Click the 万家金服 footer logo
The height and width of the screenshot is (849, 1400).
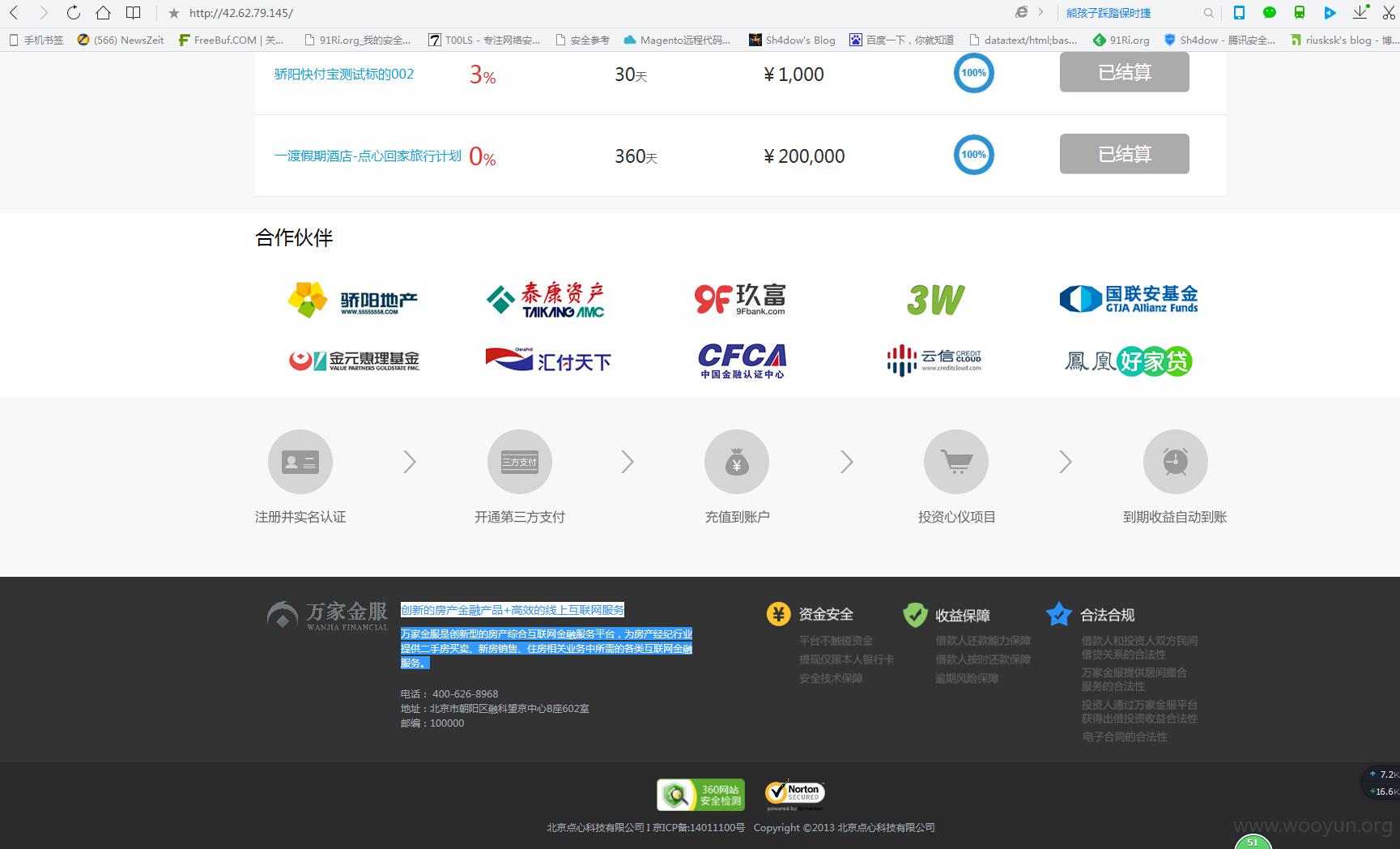coord(328,616)
